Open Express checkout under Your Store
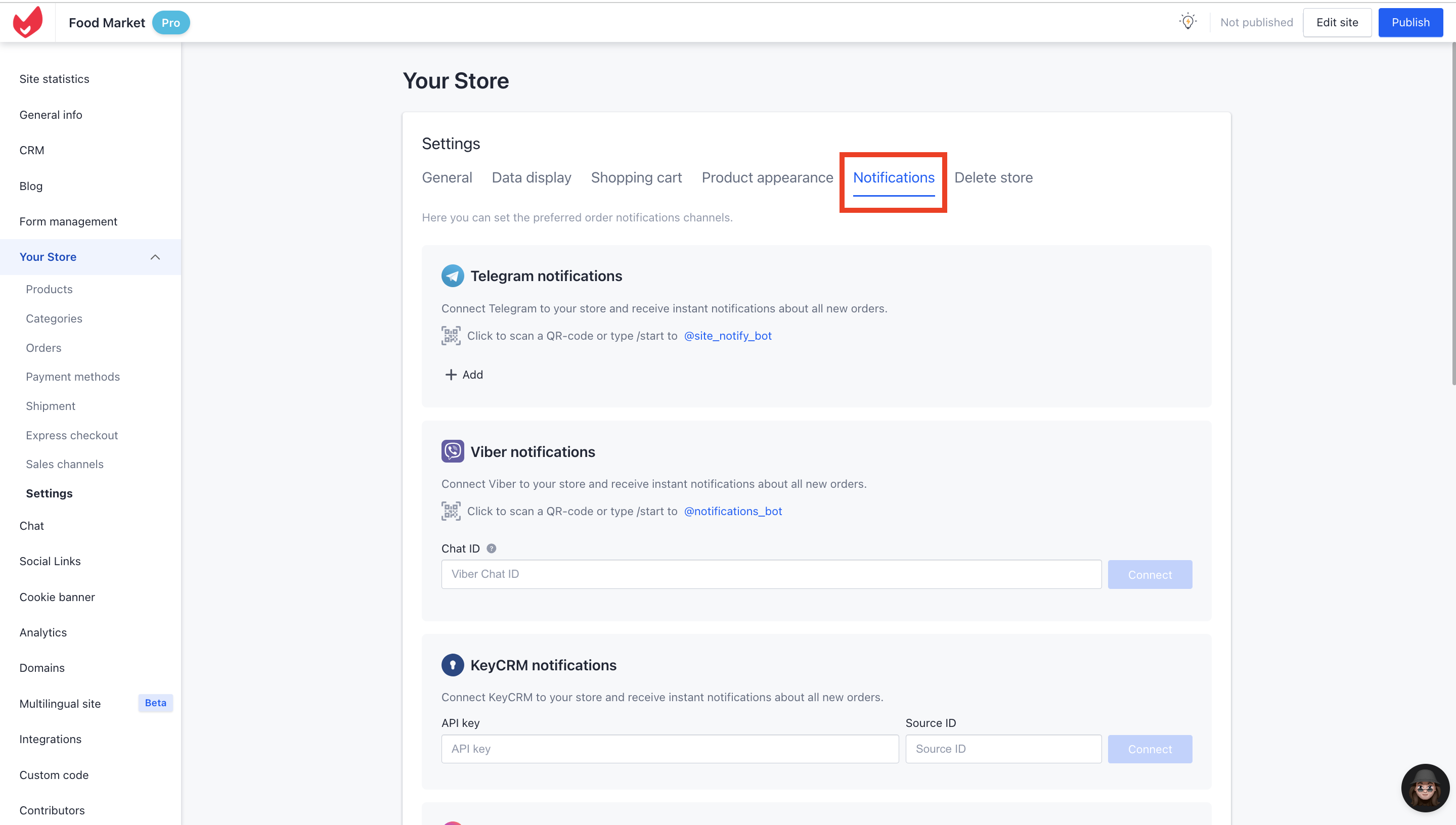Viewport: 1456px width, 825px height. tap(71, 435)
